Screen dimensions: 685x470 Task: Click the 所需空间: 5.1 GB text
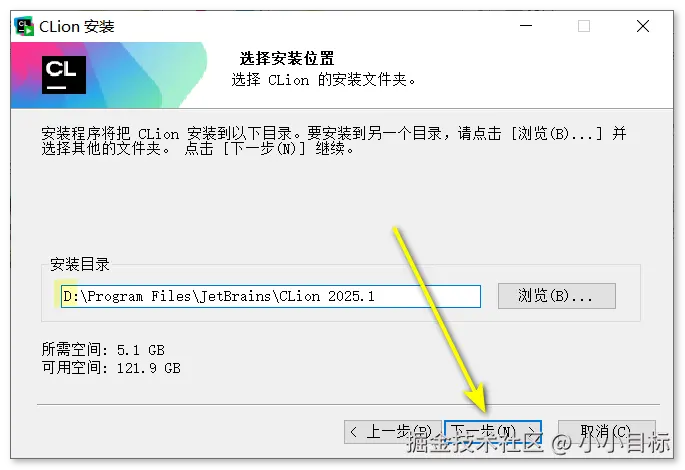coord(103,350)
